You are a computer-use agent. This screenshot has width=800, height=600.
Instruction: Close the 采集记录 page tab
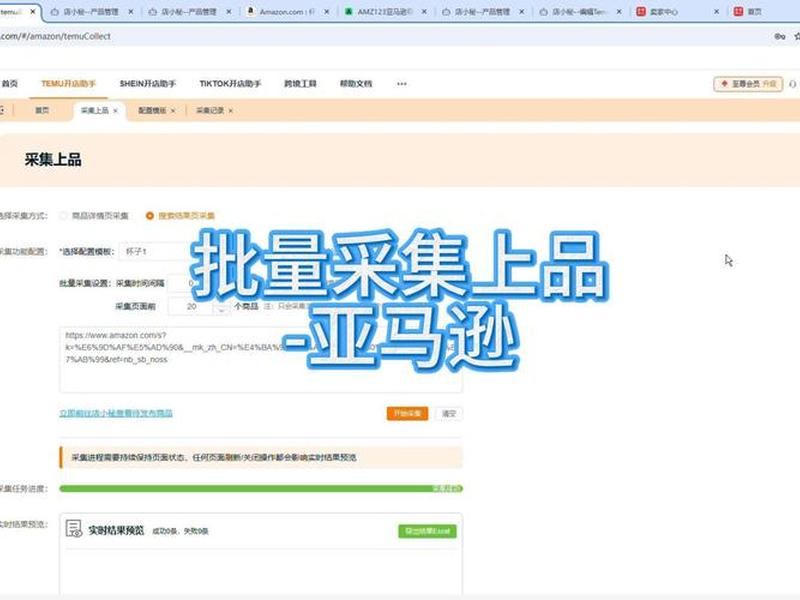(231, 111)
